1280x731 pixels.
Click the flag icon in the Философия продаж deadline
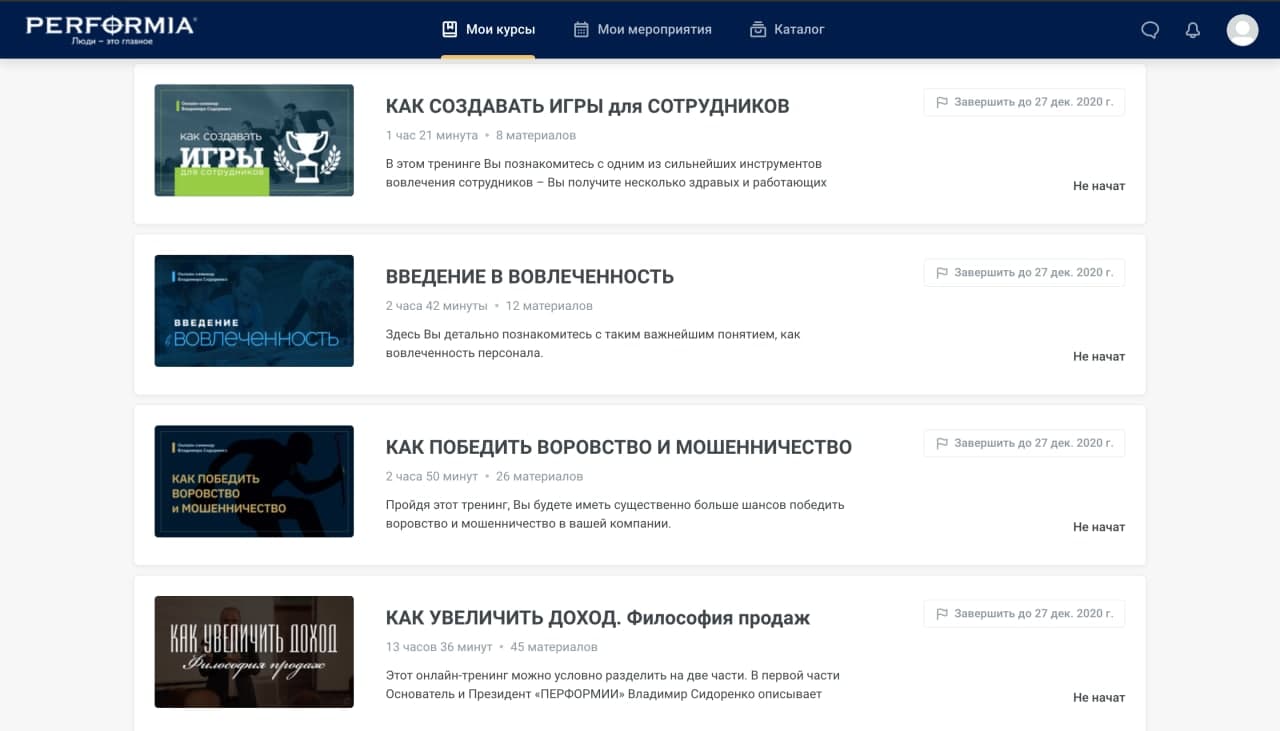click(x=942, y=614)
